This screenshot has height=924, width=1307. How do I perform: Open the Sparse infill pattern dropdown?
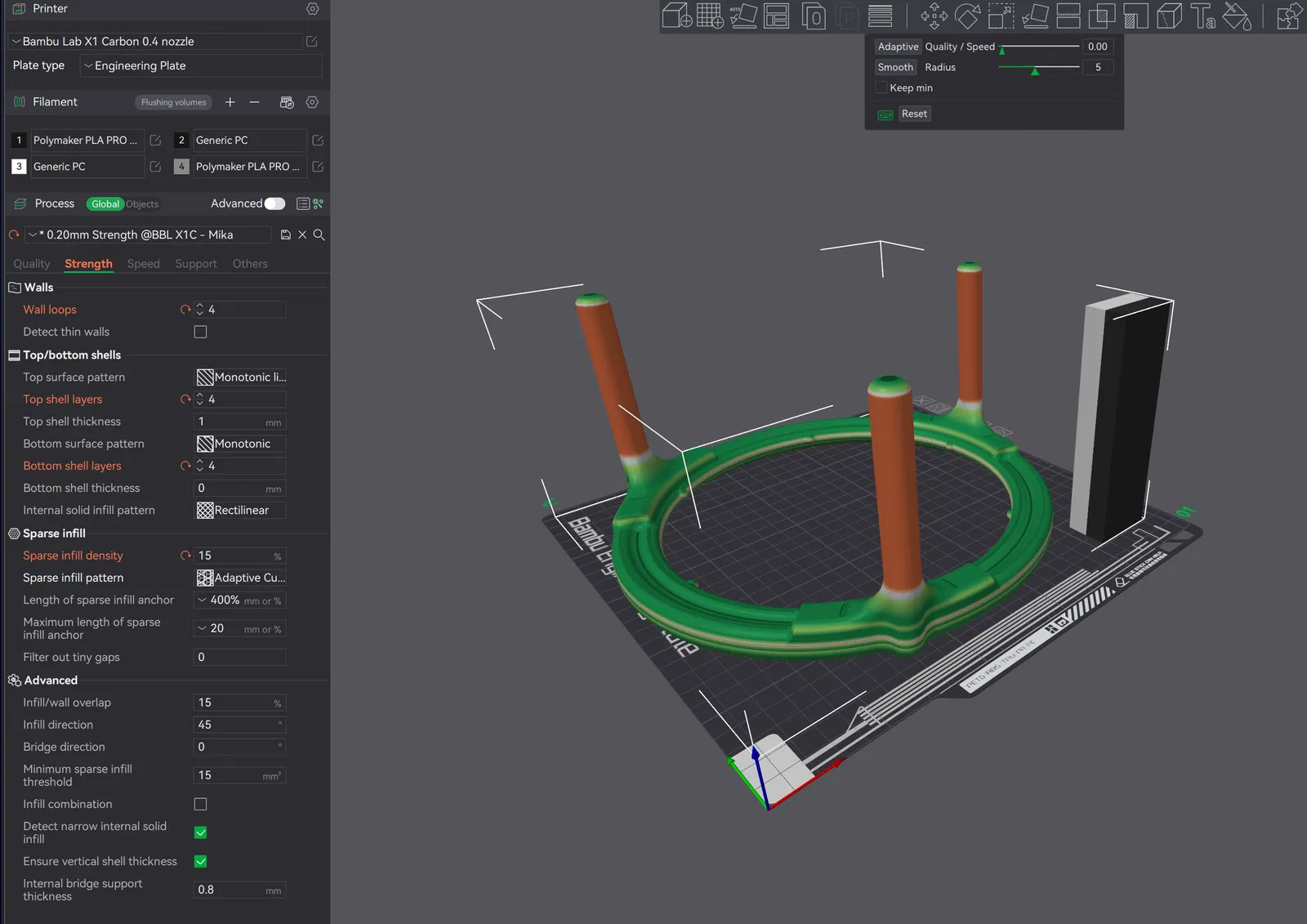240,578
